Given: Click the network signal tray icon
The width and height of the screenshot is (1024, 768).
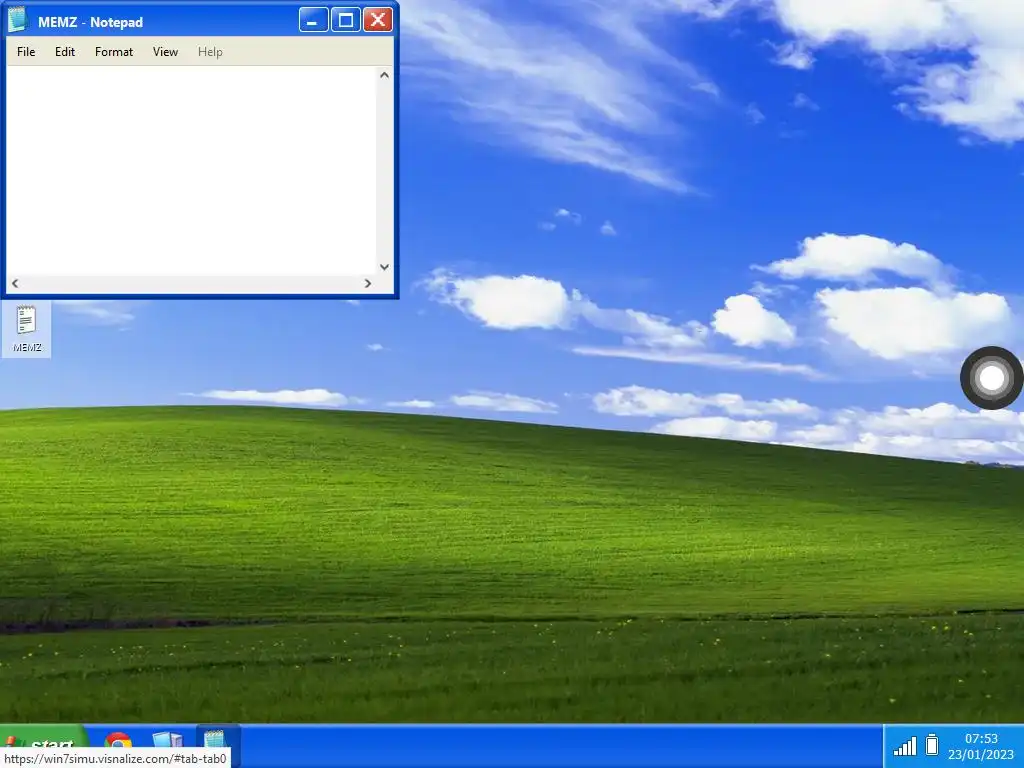Looking at the screenshot, I should point(905,746).
